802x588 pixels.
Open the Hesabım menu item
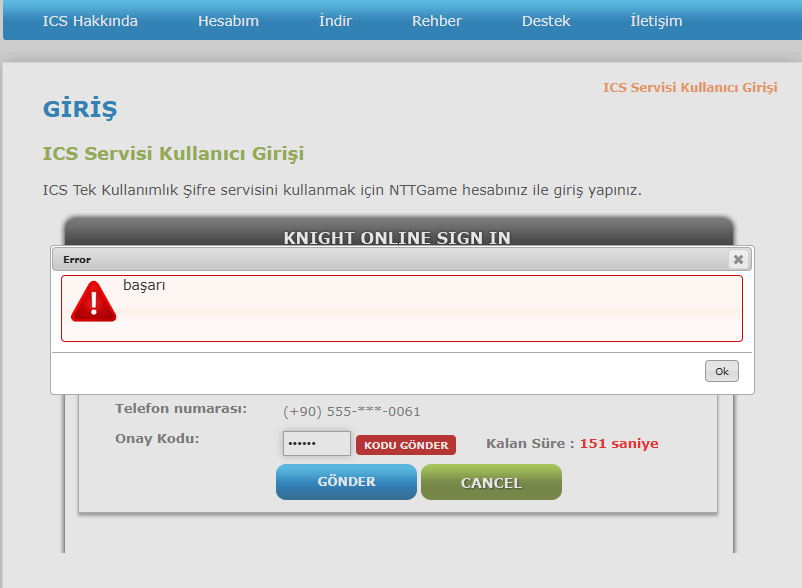click(228, 21)
